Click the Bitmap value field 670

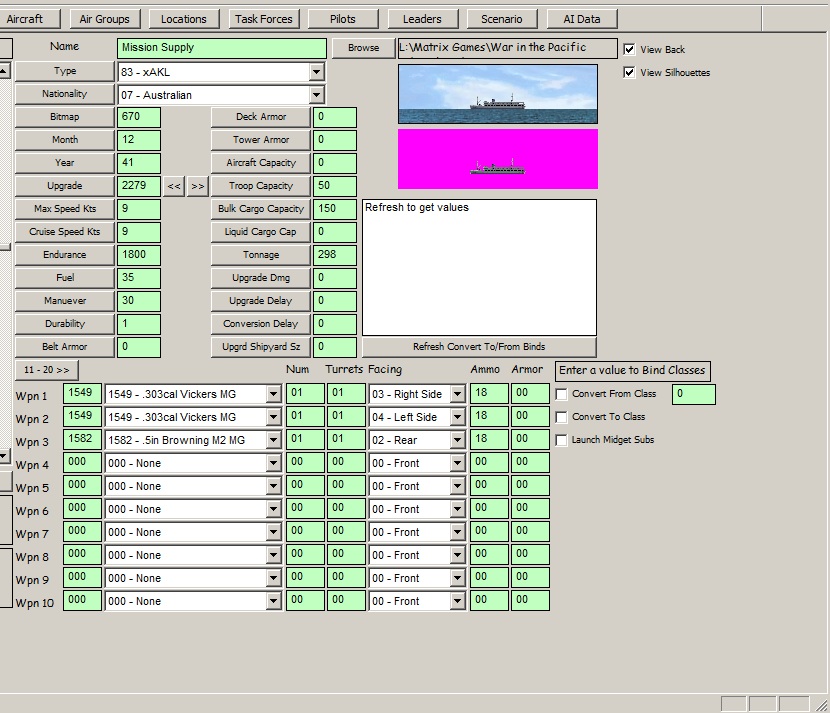pos(139,118)
